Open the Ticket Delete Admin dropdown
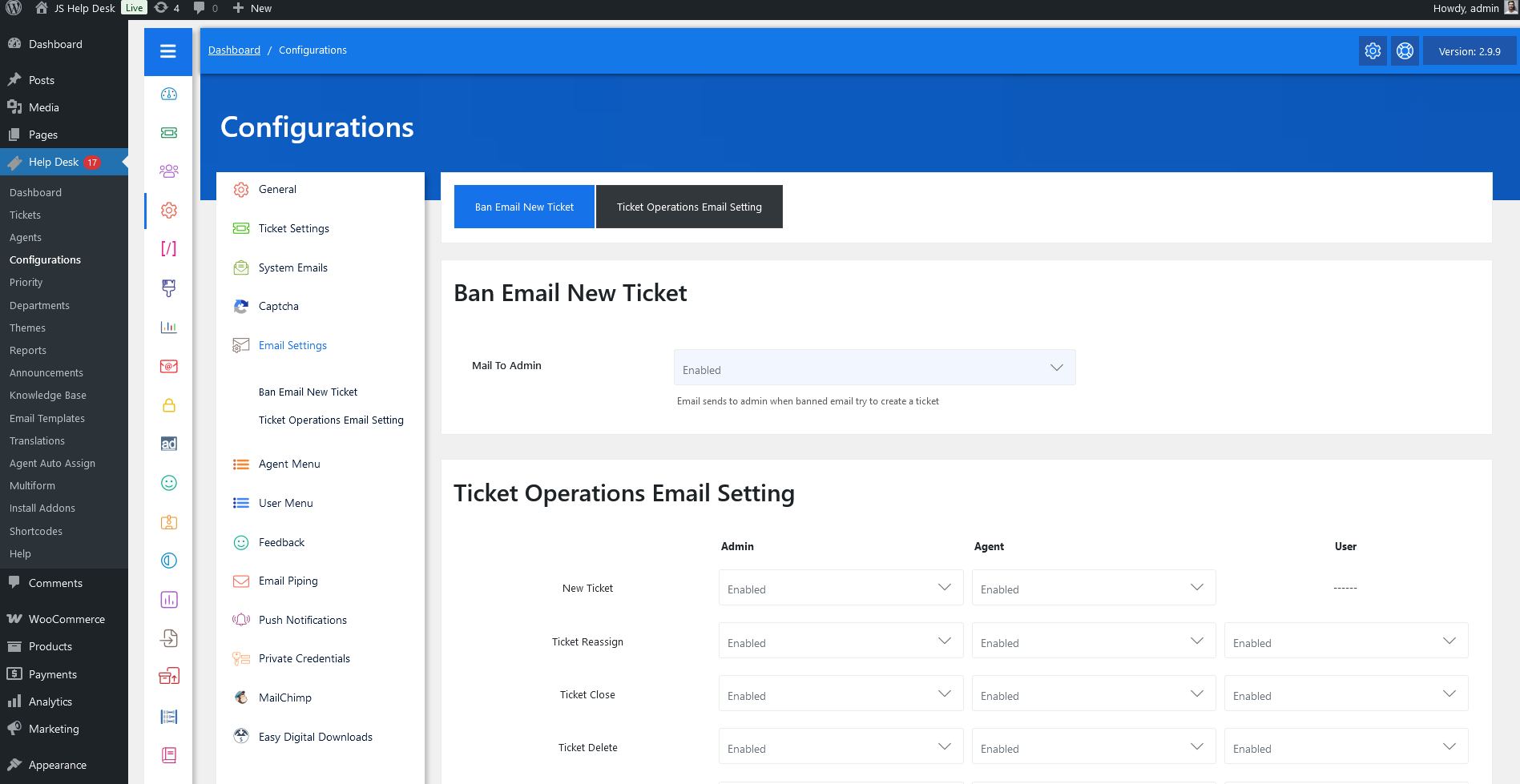1520x784 pixels. [841, 747]
